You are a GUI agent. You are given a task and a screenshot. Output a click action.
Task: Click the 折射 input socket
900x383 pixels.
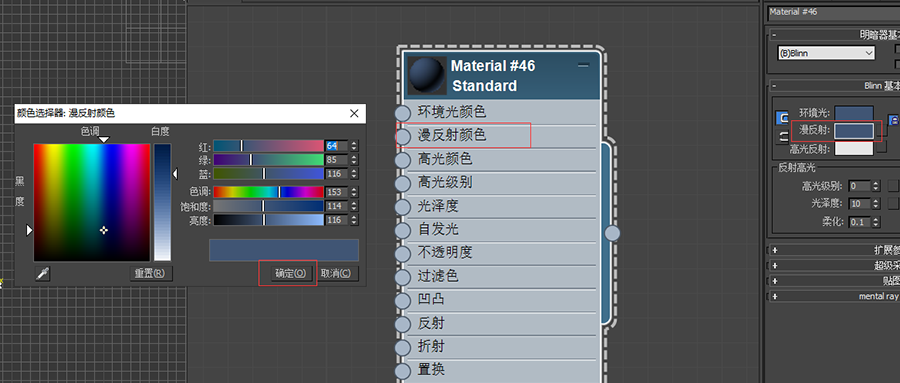(403, 347)
